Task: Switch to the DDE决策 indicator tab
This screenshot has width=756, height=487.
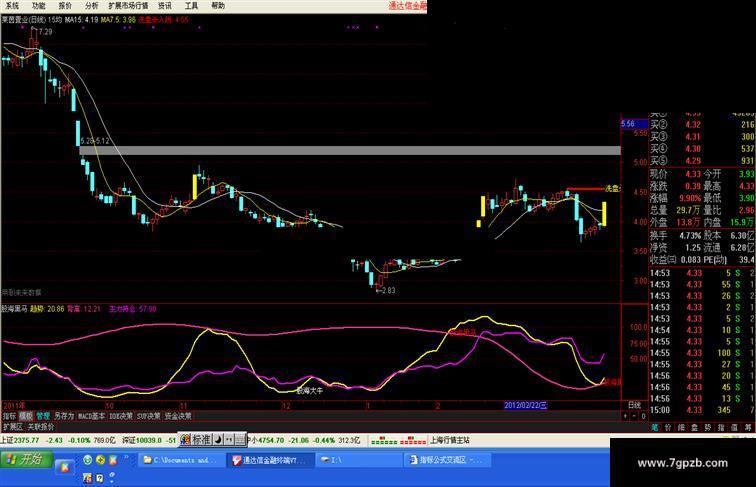Action: (121, 416)
